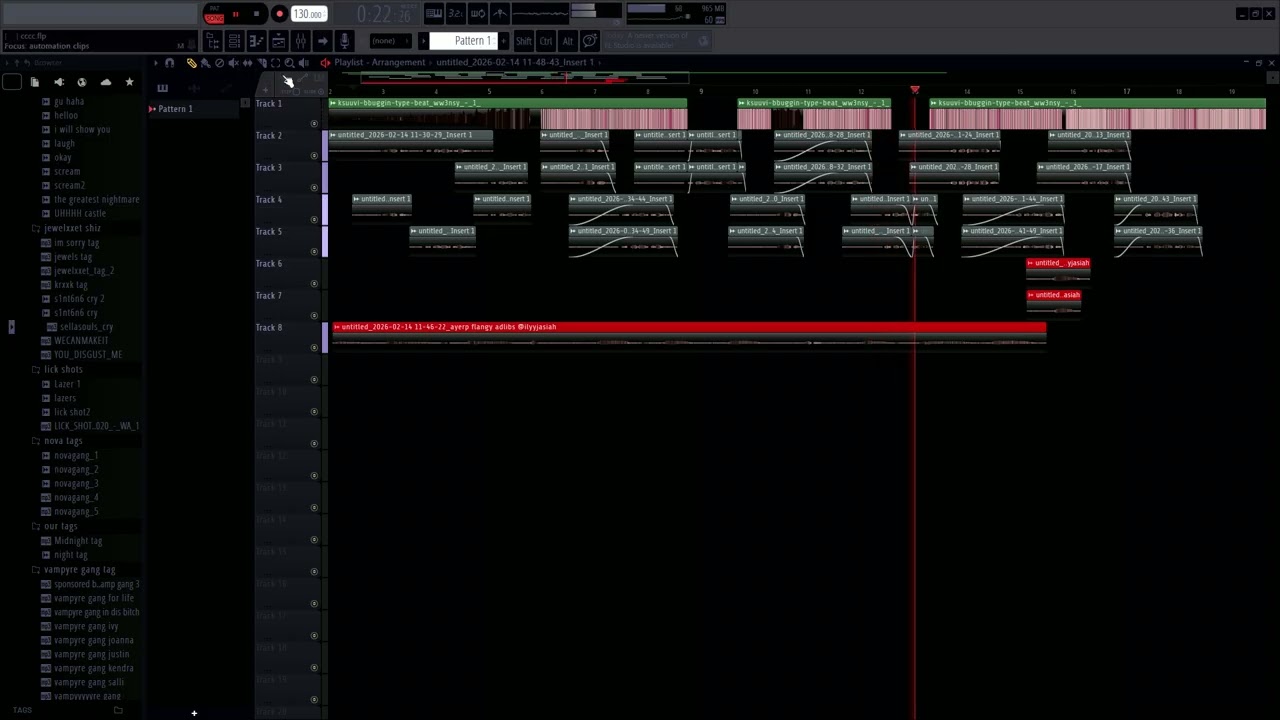Open the cloud tab icon in Browser

(x=106, y=82)
